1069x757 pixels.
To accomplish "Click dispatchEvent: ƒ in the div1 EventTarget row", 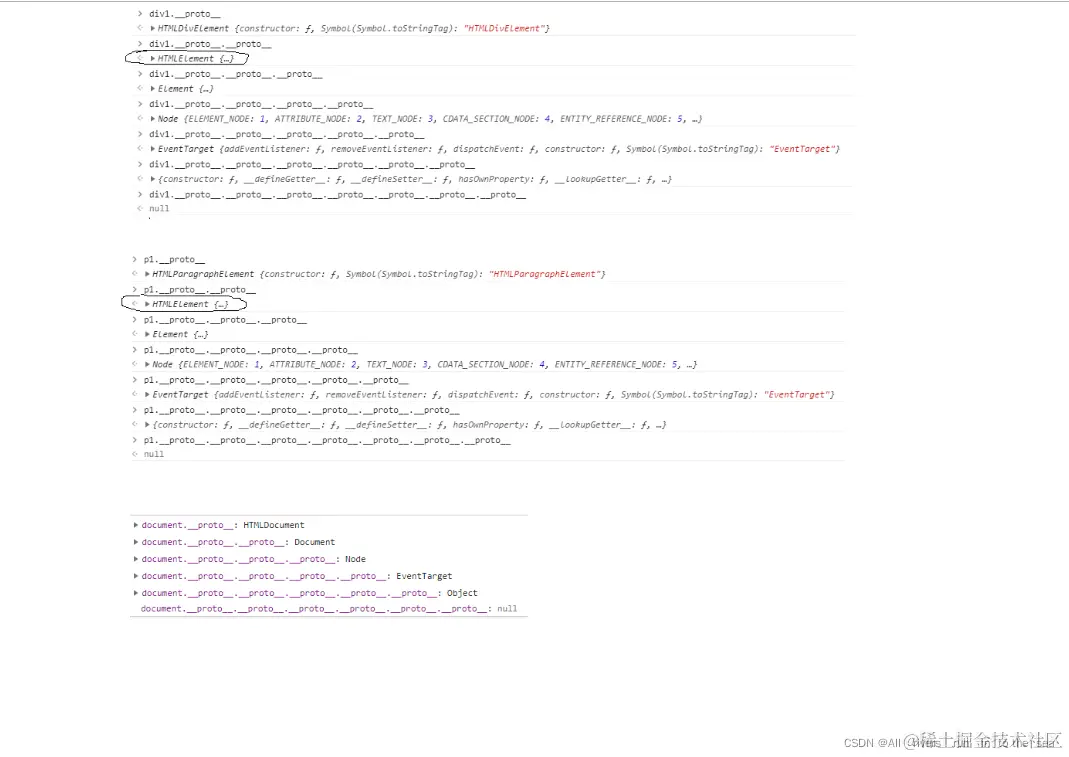I will coord(496,149).
